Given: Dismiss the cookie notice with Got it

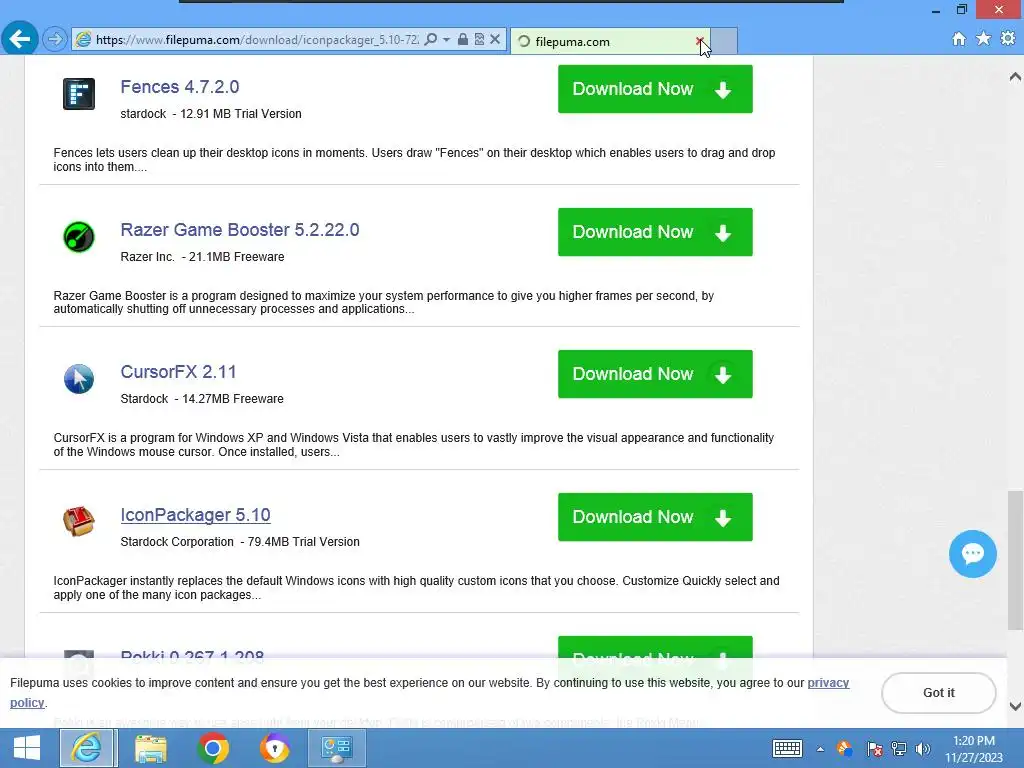Looking at the screenshot, I should coord(938,693).
